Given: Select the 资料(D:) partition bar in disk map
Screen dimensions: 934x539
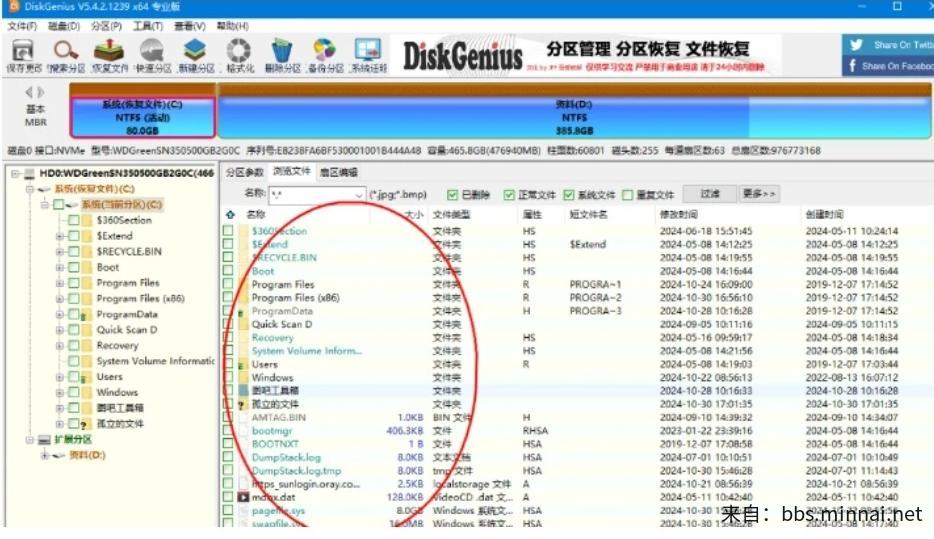Looking at the screenshot, I should point(572,116).
